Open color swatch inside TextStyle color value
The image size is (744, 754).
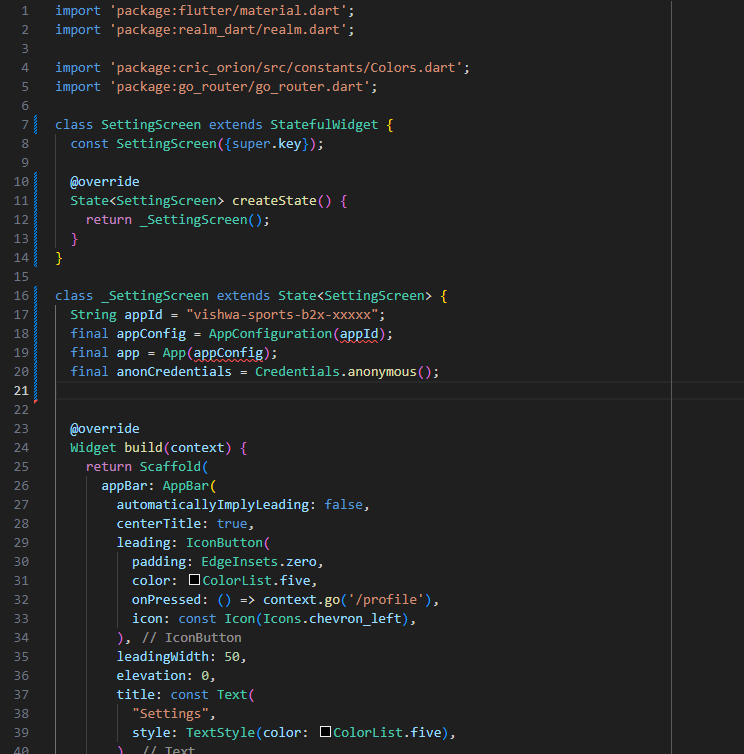325,732
